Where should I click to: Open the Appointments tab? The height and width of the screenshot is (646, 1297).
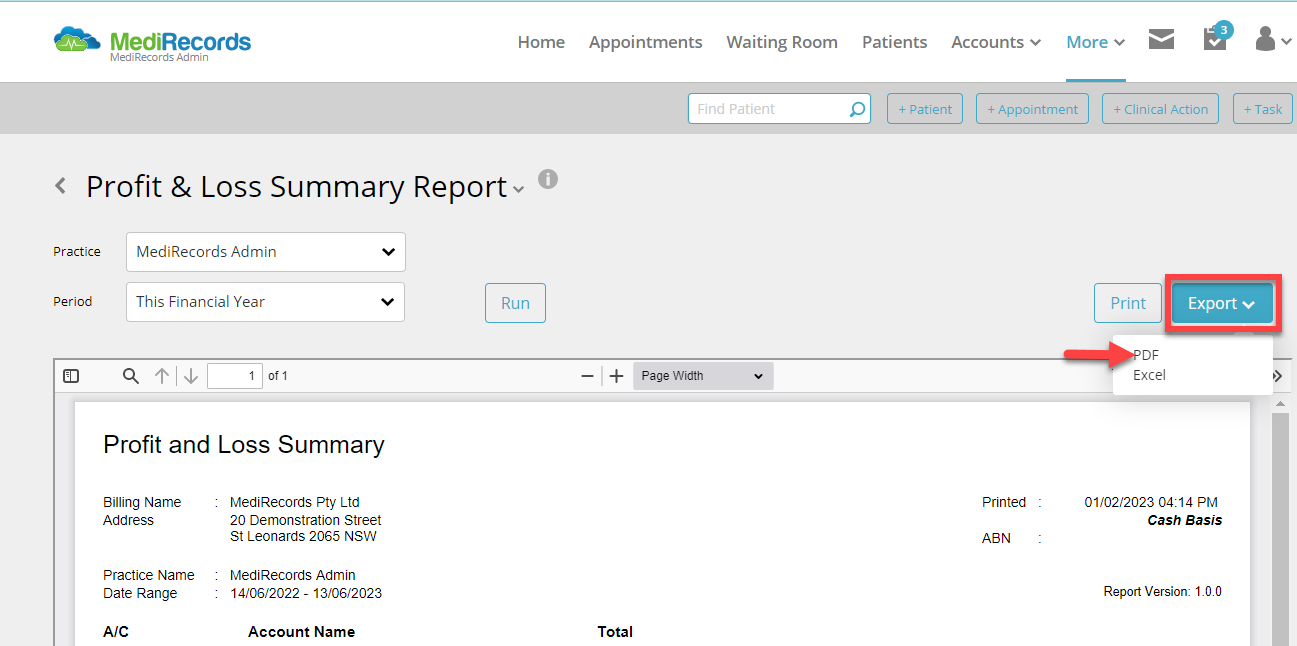click(x=646, y=42)
